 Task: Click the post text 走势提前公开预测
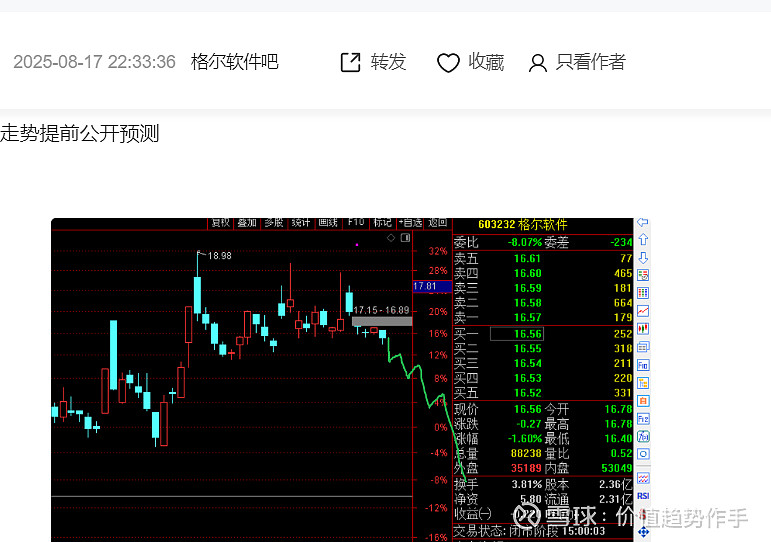pyautogui.click(x=80, y=133)
